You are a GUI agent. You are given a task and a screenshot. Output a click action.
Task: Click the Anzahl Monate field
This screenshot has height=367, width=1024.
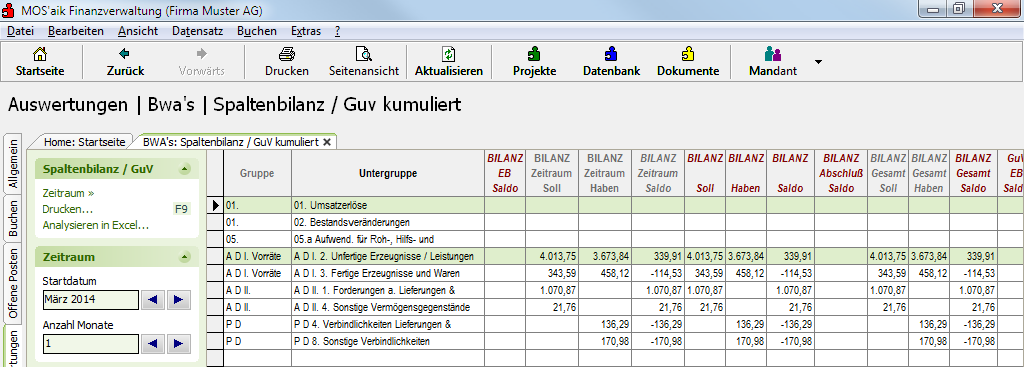pyautogui.click(x=91, y=343)
